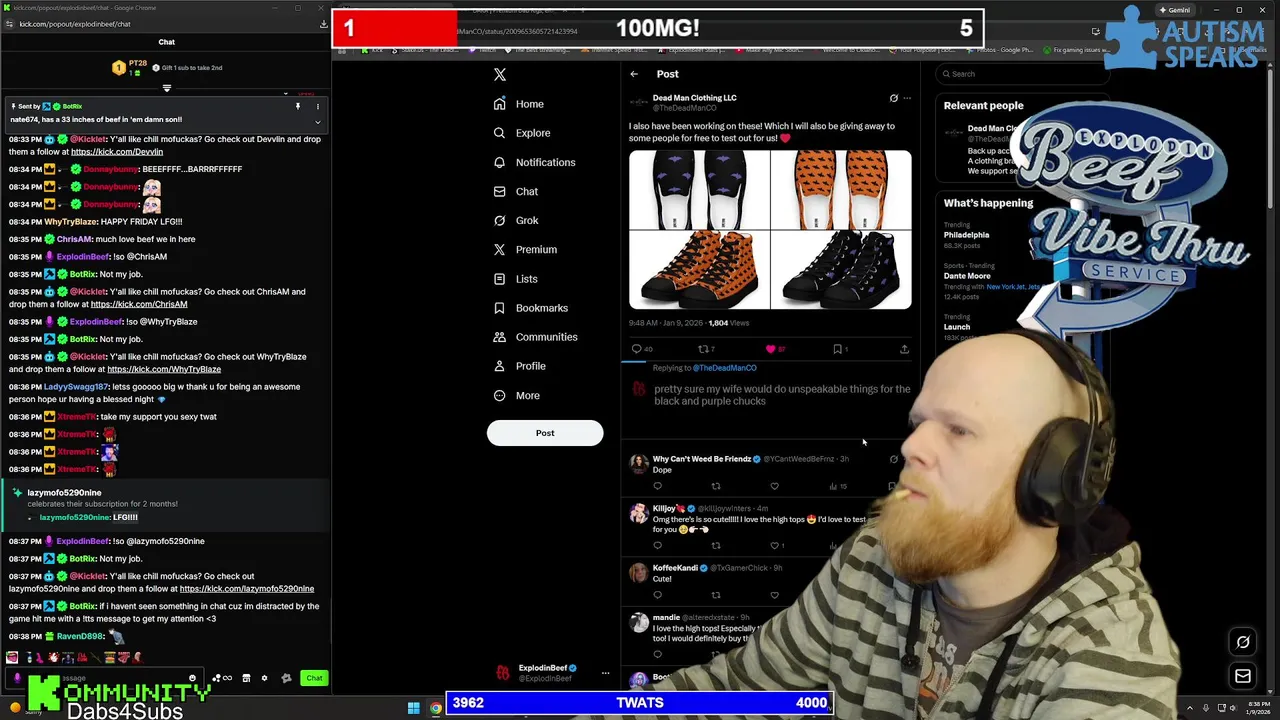Click Grok icon on Dead Man post
The height and width of the screenshot is (720, 1280).
click(893, 98)
